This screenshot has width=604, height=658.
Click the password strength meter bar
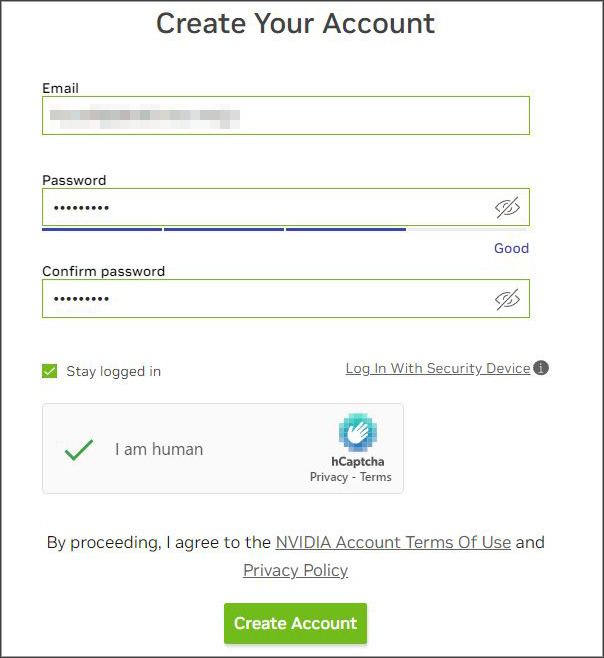(x=223, y=229)
